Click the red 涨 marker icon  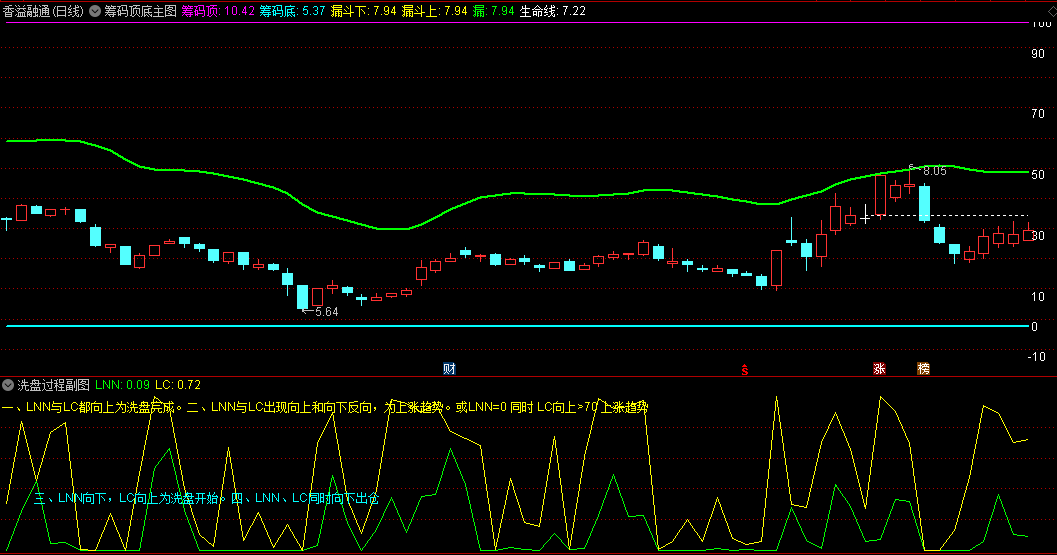coord(879,368)
